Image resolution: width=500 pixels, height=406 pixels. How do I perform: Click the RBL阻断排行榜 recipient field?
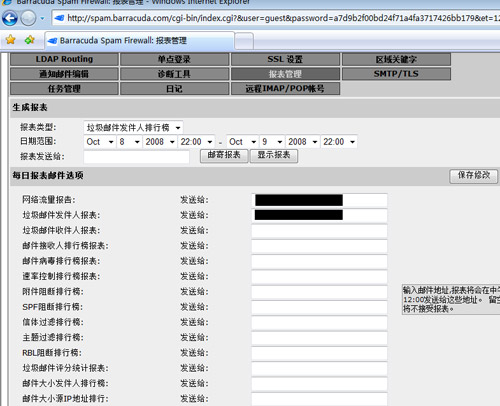[x=319, y=353]
